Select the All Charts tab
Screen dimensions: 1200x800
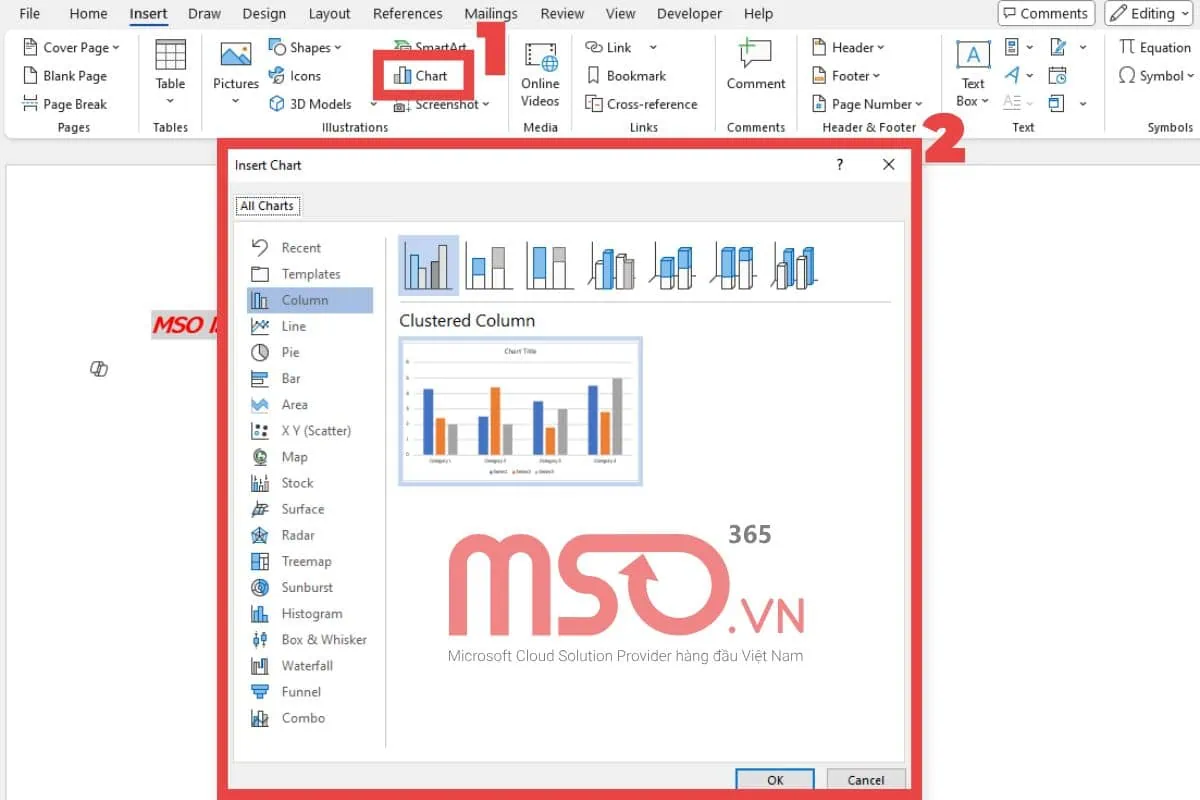pos(267,205)
